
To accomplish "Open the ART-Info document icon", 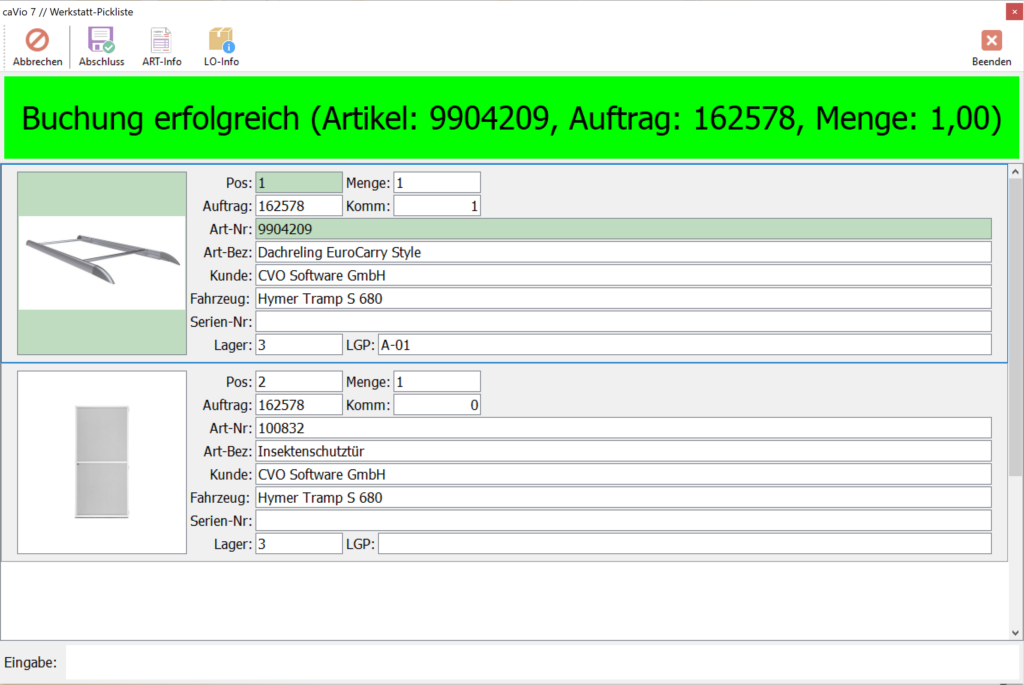I will point(161,40).
